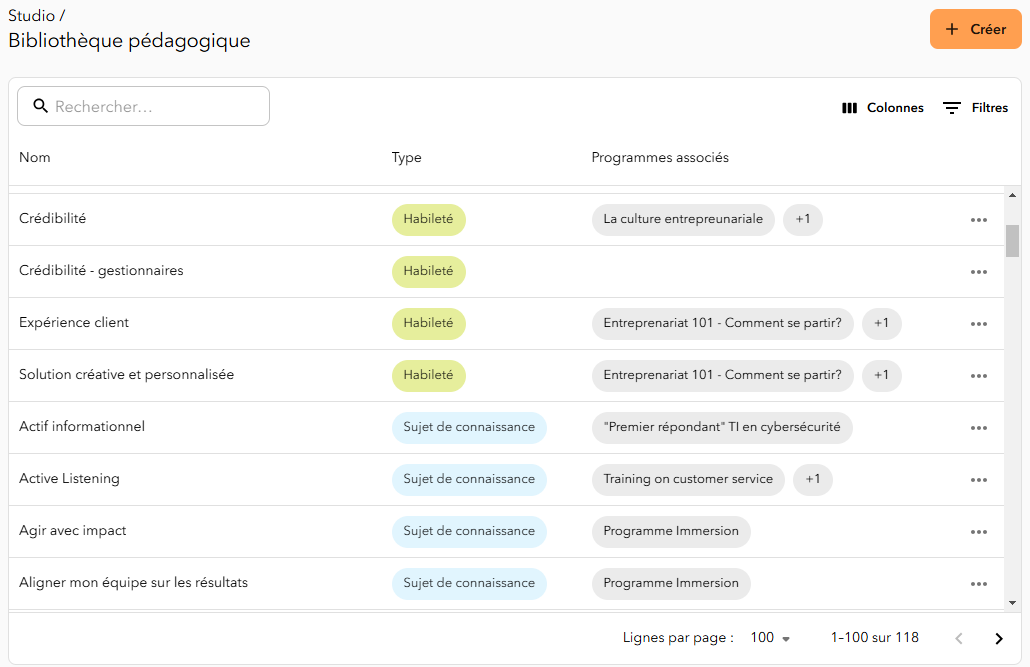The width and height of the screenshot is (1030, 667).
Task: Expand +1 programs on Active Listening row
Action: pos(813,478)
